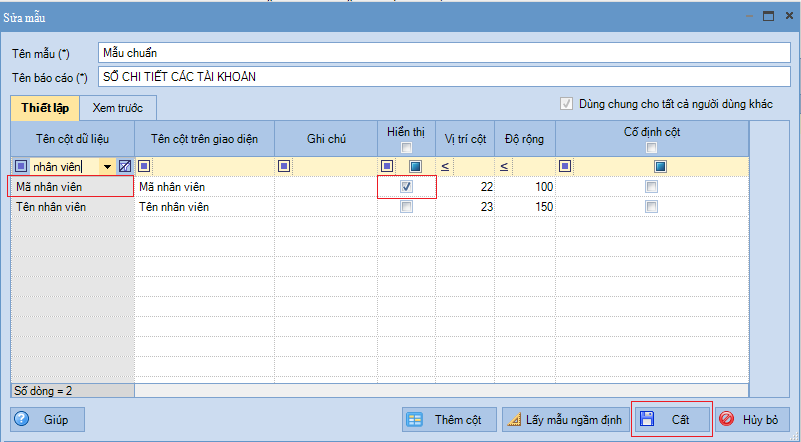This screenshot has height=442, width=801.
Task: Minimize the Sửa mẫu window
Action: (x=749, y=16)
